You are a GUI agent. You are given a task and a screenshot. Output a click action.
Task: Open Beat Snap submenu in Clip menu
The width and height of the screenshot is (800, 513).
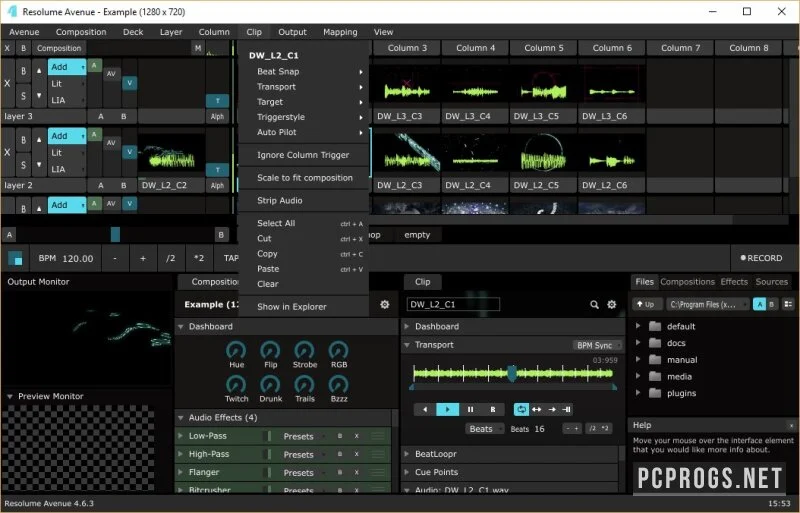[x=304, y=71]
